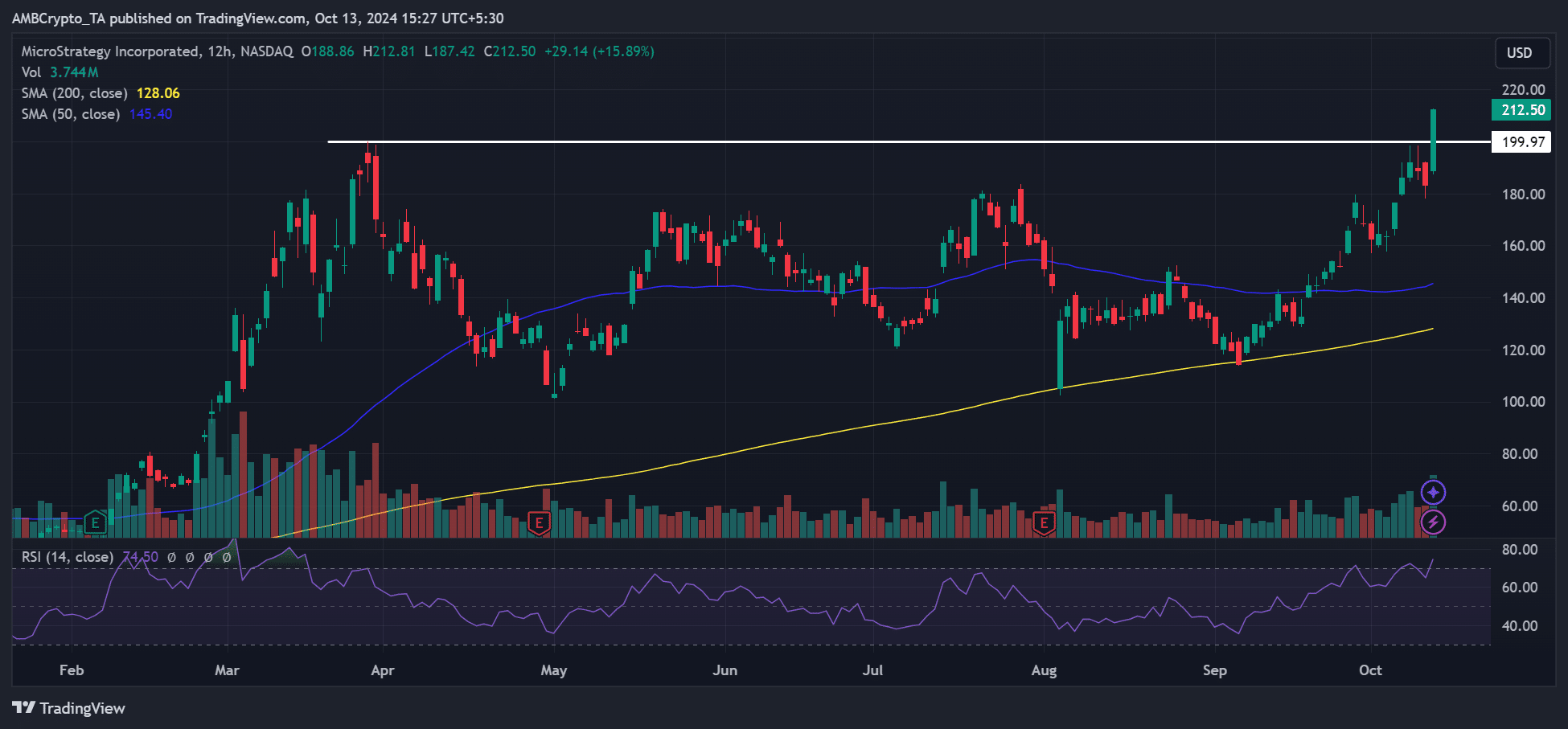Image resolution: width=1568 pixels, height=729 pixels.
Task: Click the L187.42 low value
Action: click(449, 51)
